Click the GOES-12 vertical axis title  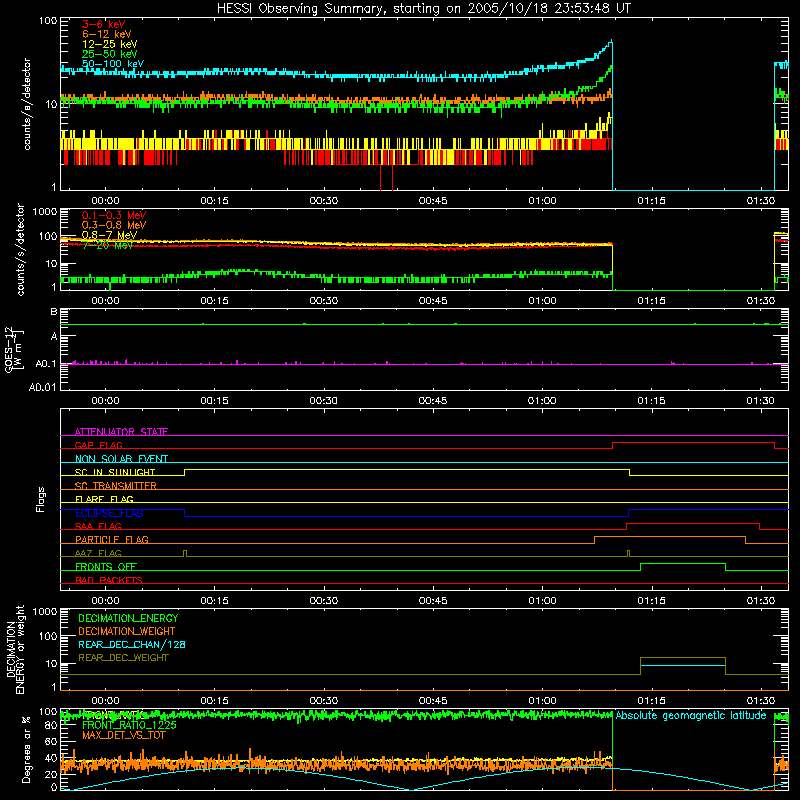[x=14, y=350]
